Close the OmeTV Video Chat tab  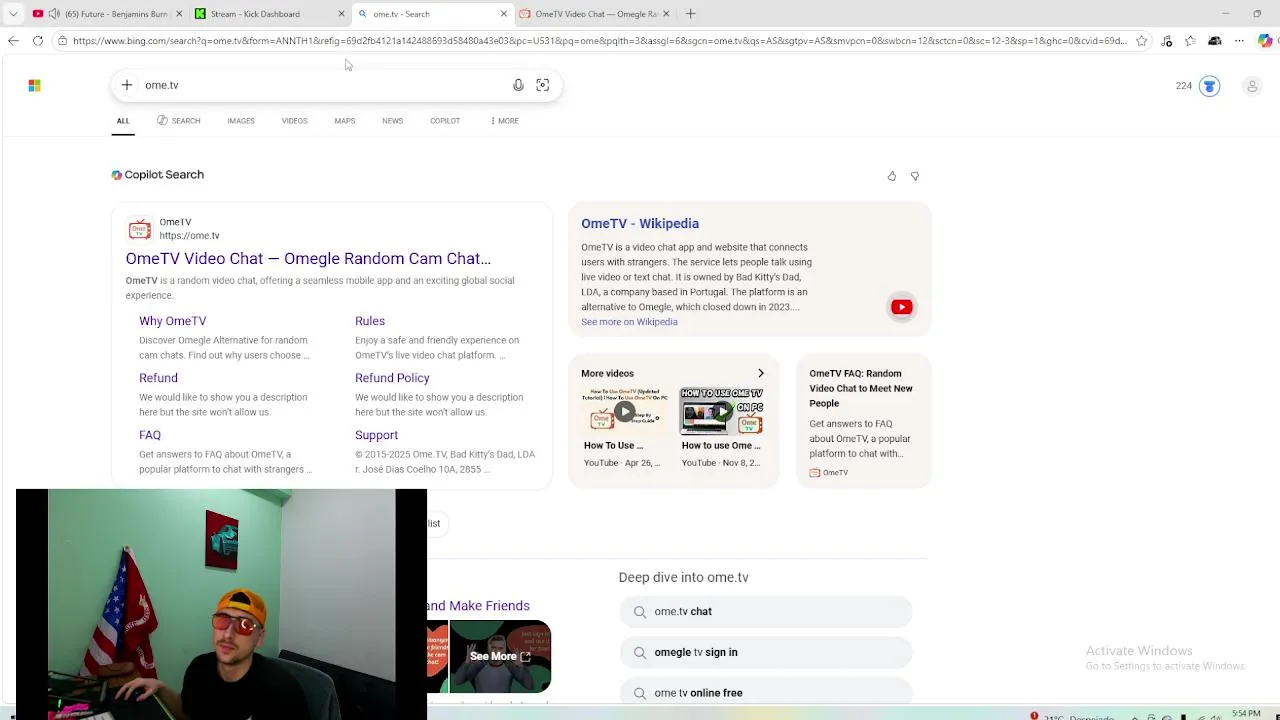(666, 14)
